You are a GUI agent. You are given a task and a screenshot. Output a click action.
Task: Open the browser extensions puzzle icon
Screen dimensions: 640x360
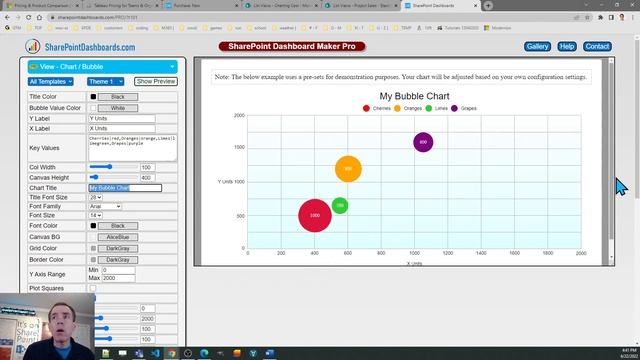click(x=600, y=18)
